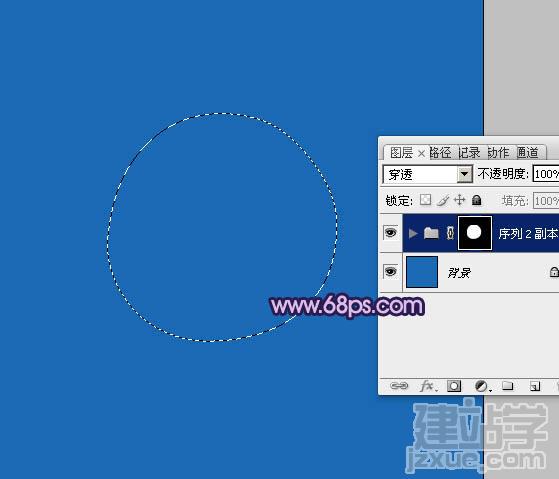The width and height of the screenshot is (559, 479).
Task: Lock image pixels brush icon
Action: [x=443, y=200]
